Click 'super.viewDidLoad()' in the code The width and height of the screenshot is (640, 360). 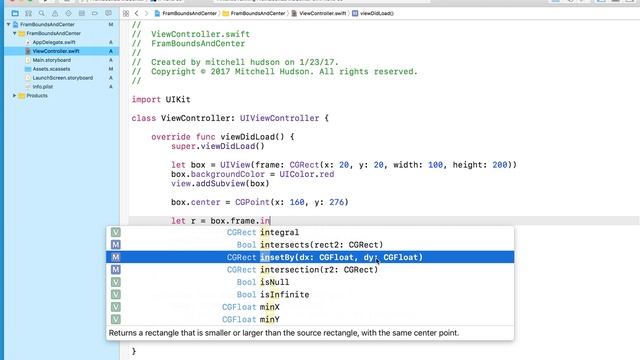tap(218, 146)
